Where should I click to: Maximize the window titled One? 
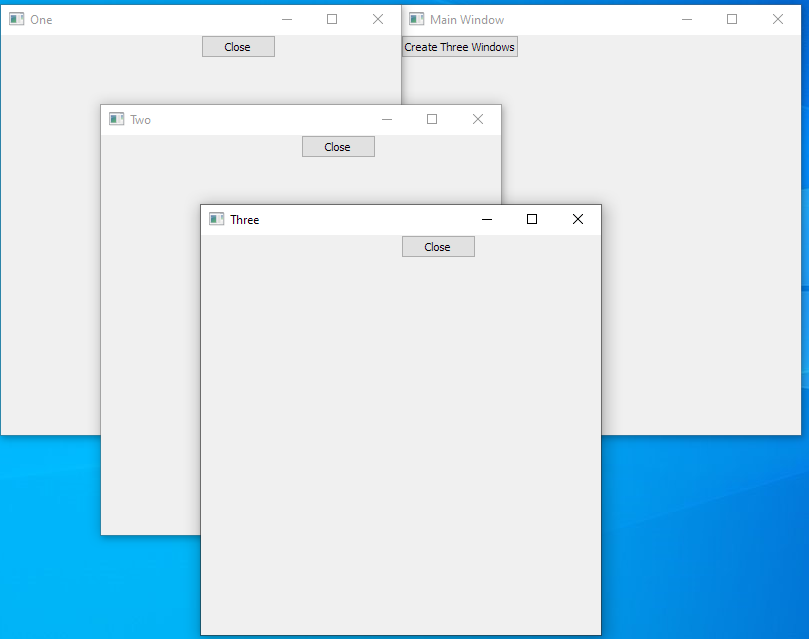[x=332, y=19]
